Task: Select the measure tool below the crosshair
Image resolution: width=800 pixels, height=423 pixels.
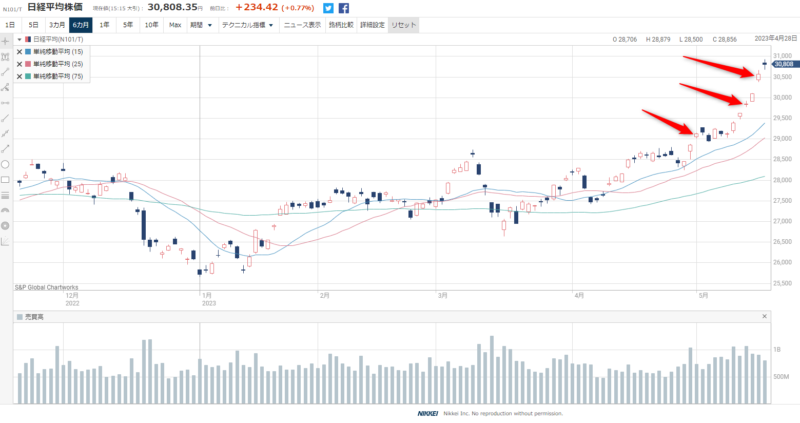Action: (x=5, y=57)
